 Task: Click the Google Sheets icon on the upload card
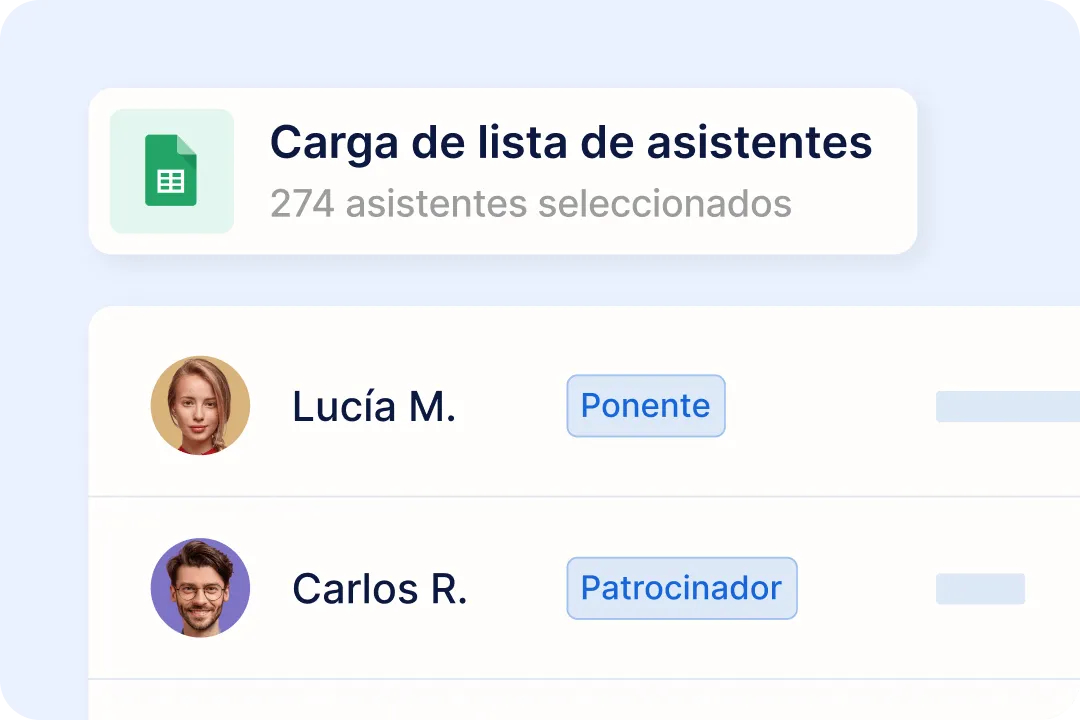171,171
